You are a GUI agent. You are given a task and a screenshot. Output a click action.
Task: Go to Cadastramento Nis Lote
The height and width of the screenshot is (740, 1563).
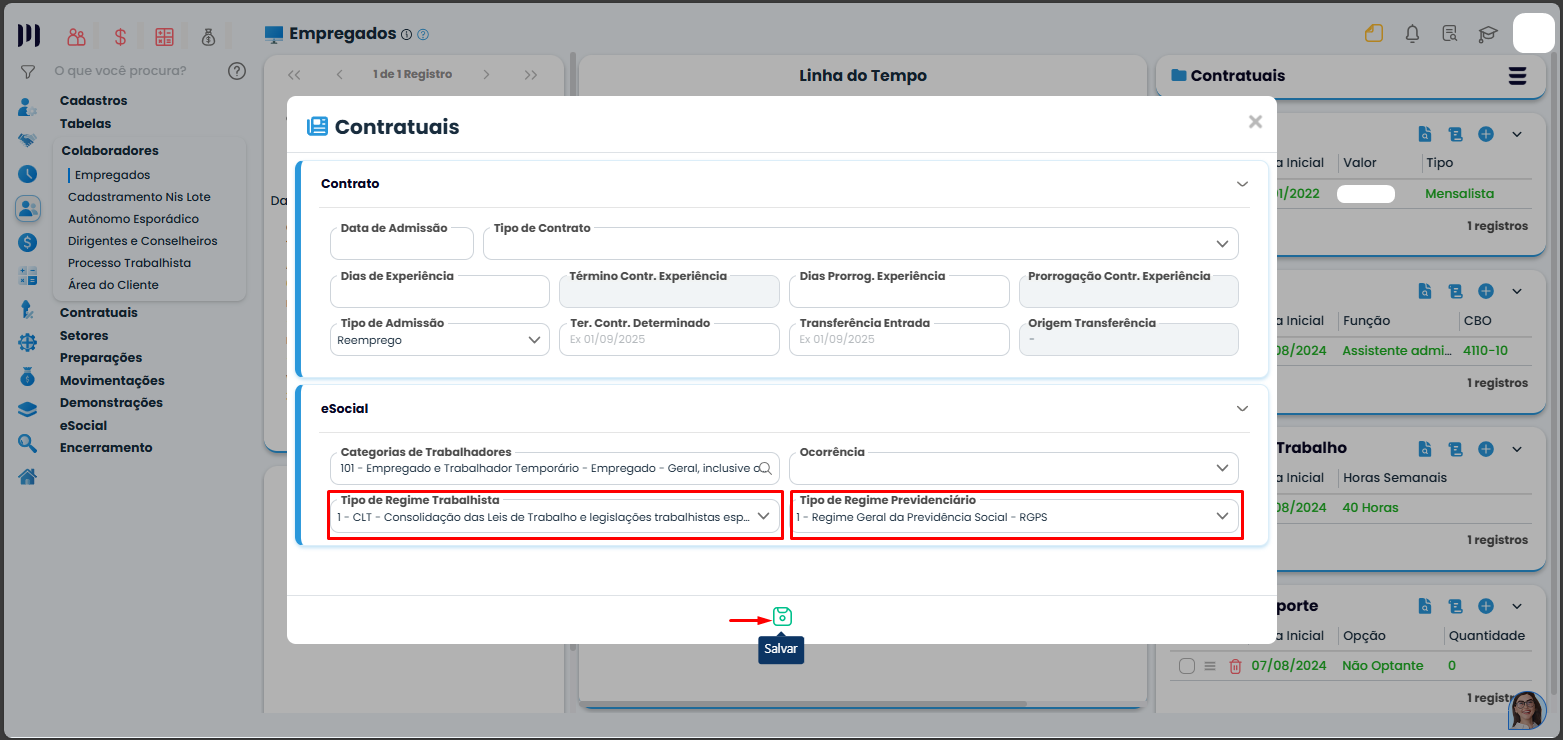click(x=139, y=197)
